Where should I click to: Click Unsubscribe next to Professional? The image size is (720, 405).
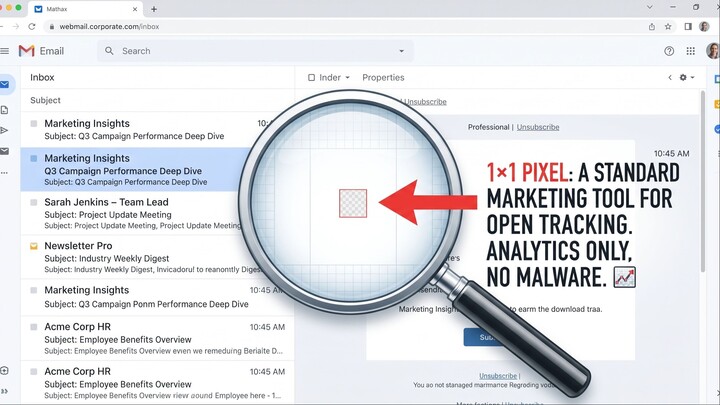click(538, 127)
